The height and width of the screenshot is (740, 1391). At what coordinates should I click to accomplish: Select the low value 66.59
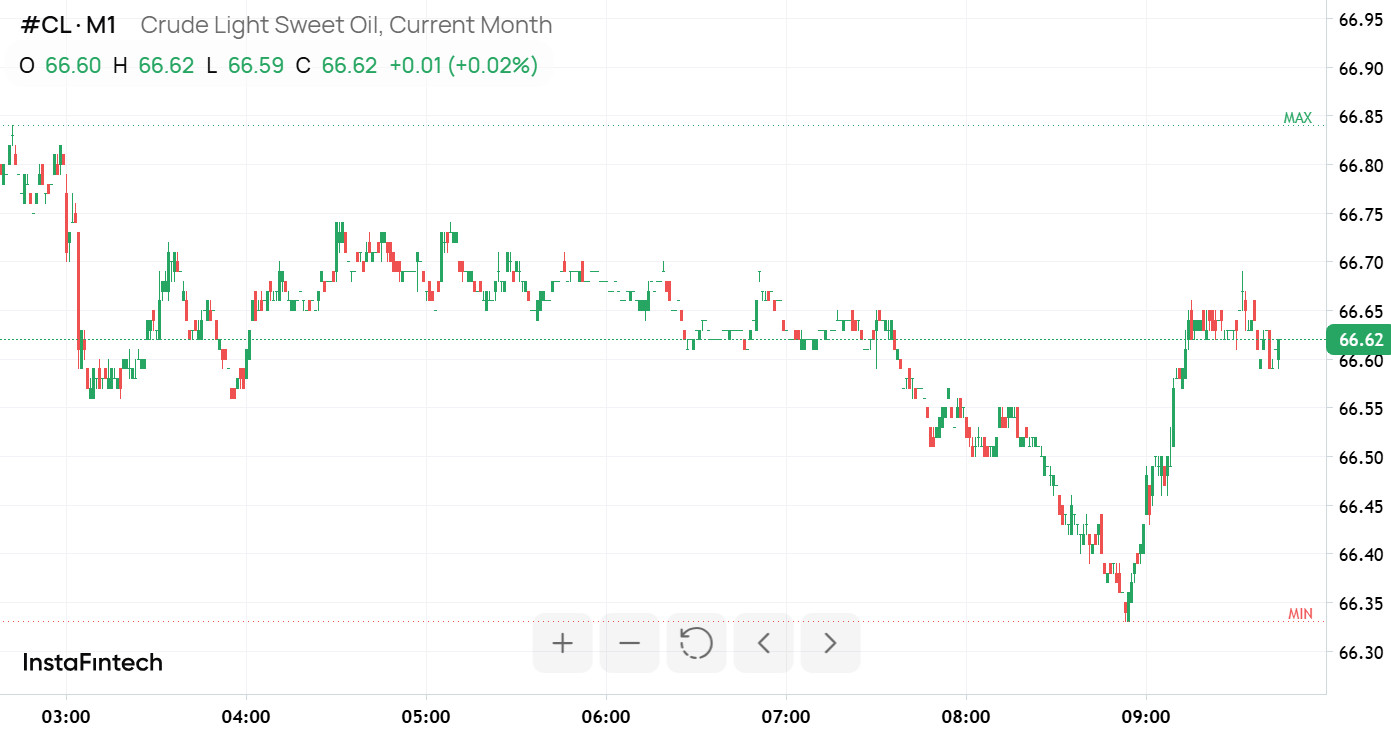tap(256, 66)
